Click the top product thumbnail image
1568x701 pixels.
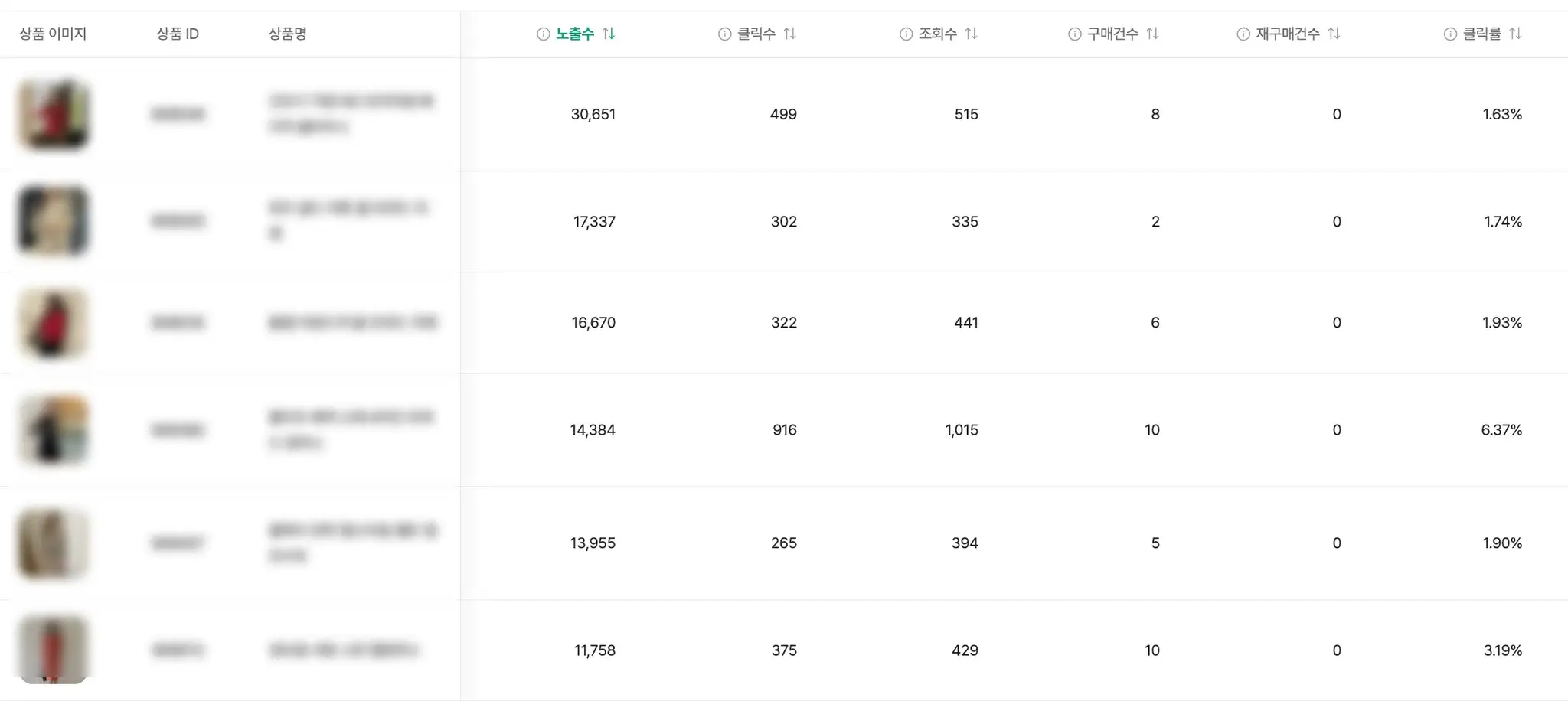[x=53, y=115]
